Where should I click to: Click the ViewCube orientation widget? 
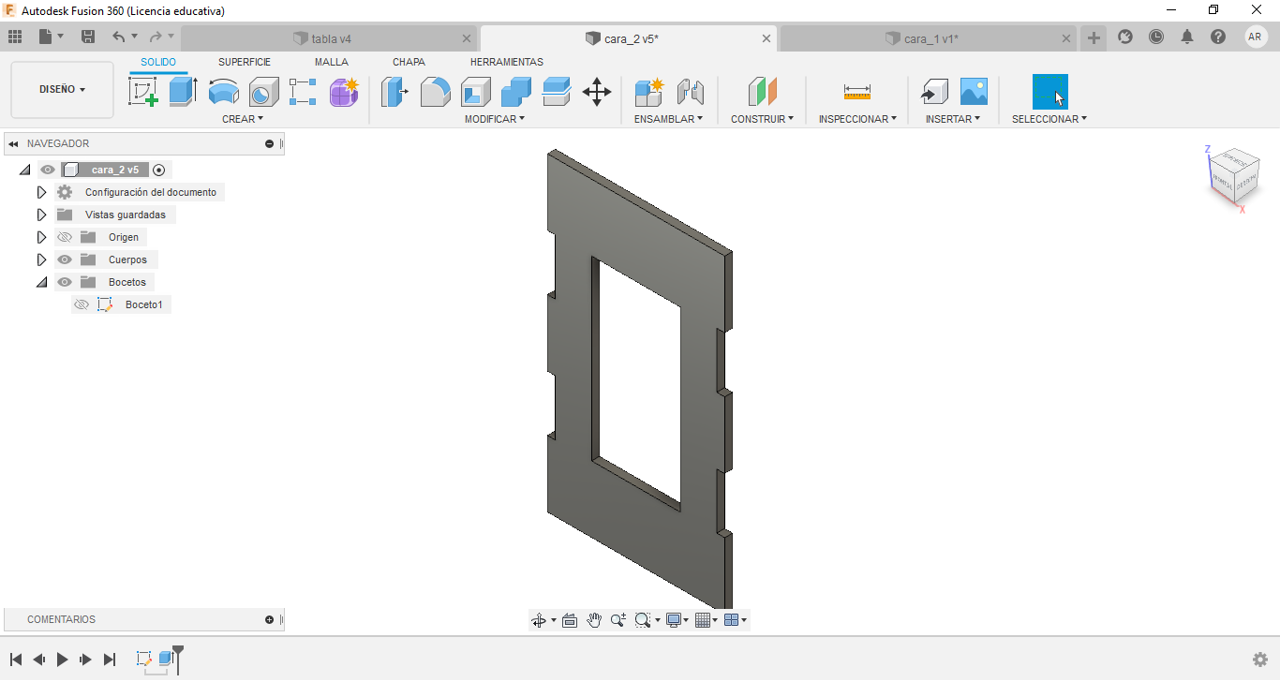tap(1234, 176)
